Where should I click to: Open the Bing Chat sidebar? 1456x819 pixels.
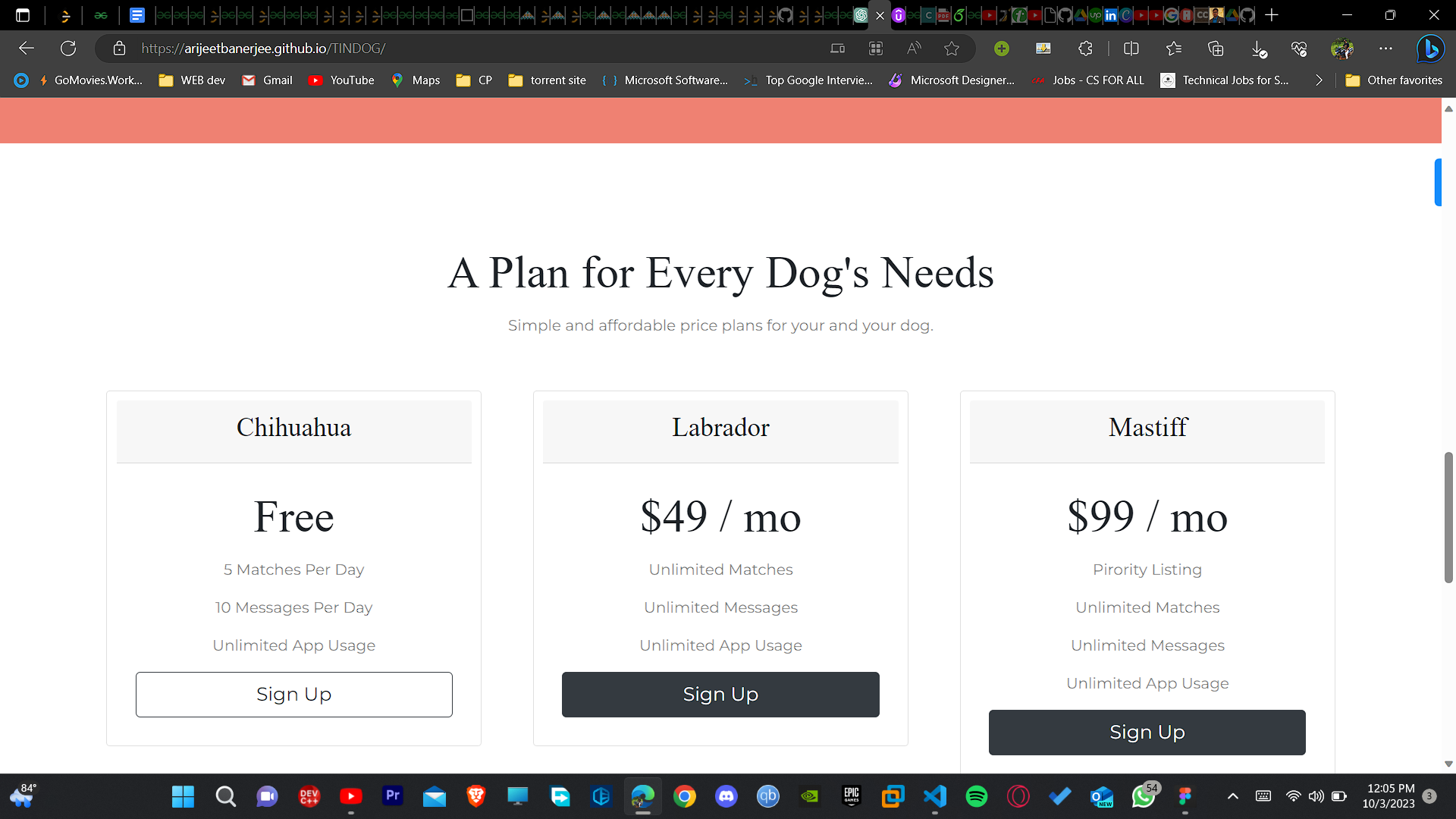[x=1430, y=49]
